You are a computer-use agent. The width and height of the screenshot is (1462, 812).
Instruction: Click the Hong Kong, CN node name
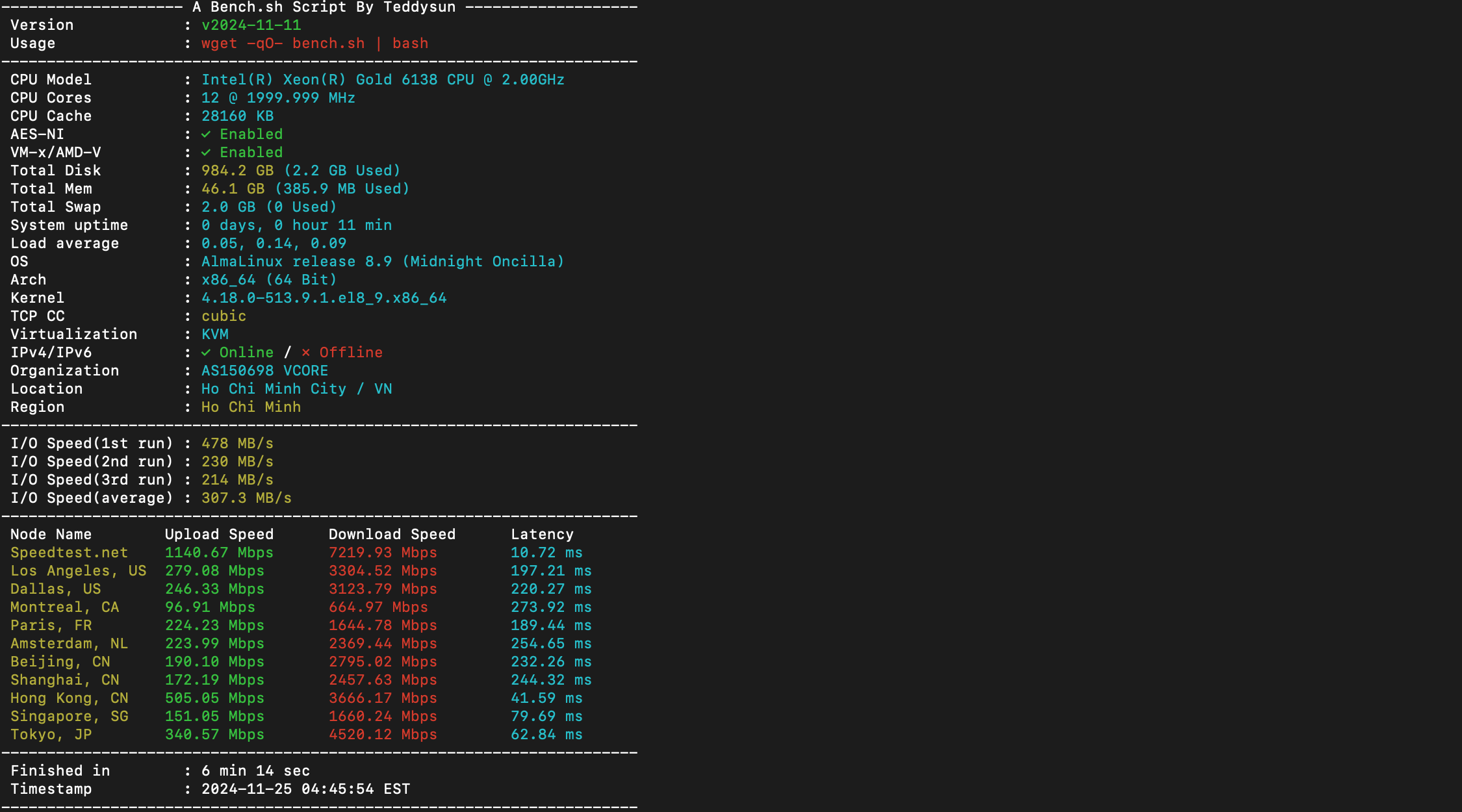pyautogui.click(x=69, y=698)
